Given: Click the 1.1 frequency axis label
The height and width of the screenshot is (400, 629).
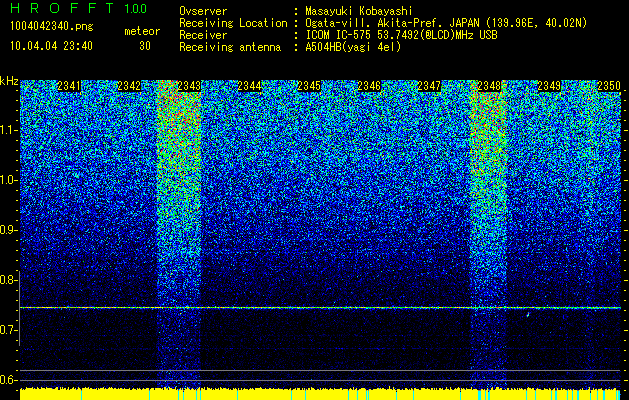Looking at the screenshot, I should coord(8,130).
